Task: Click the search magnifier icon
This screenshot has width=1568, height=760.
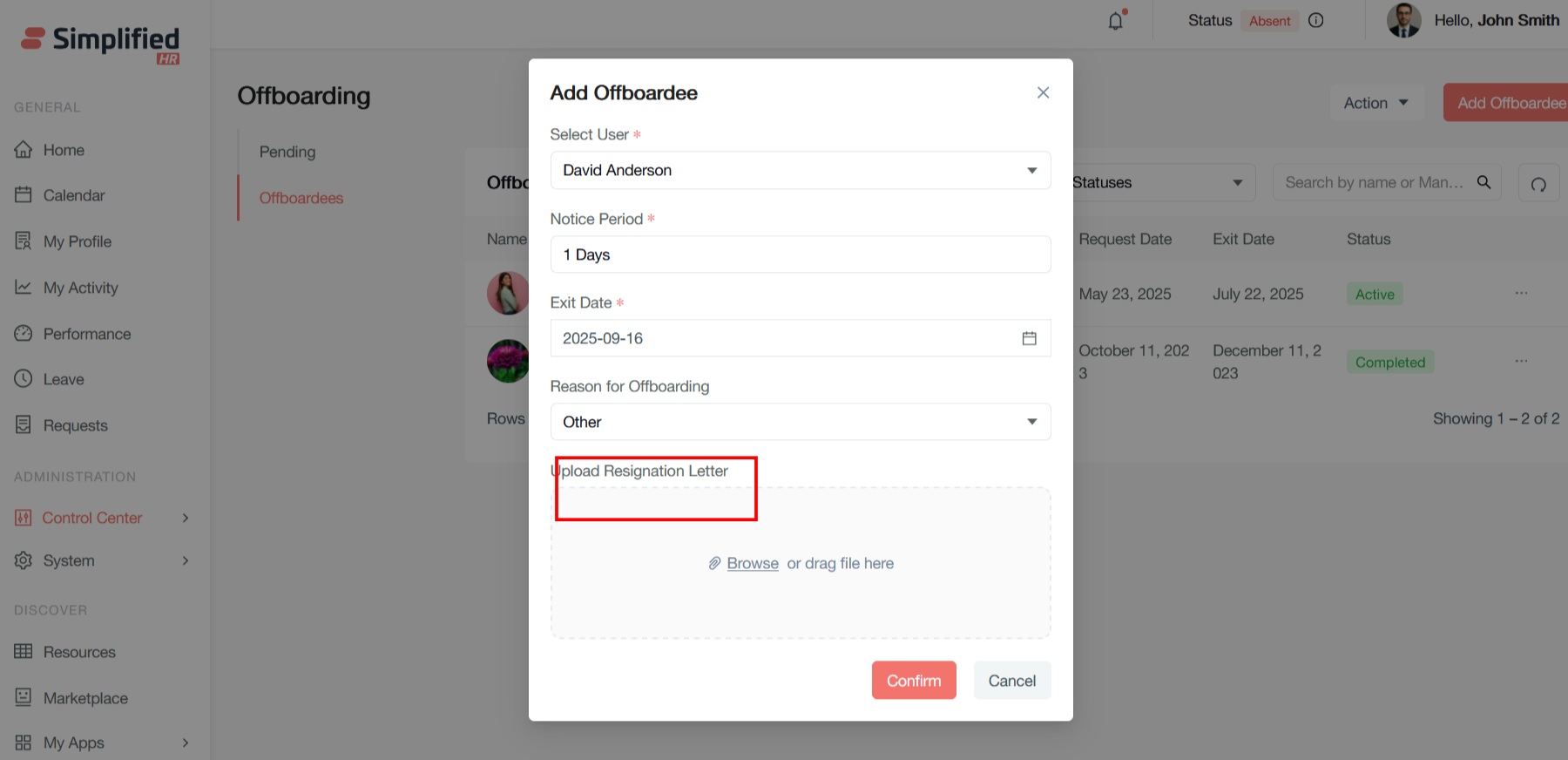Action: coord(1484,182)
